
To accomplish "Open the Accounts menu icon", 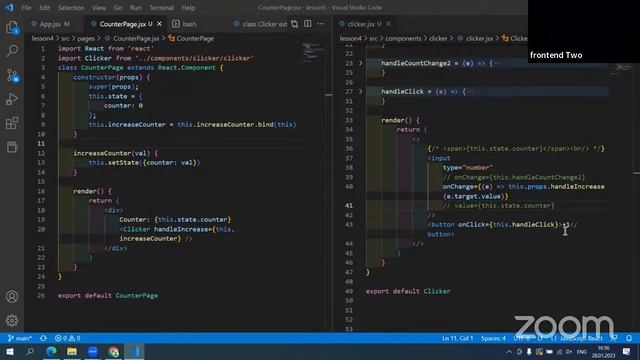I will (x=12, y=297).
